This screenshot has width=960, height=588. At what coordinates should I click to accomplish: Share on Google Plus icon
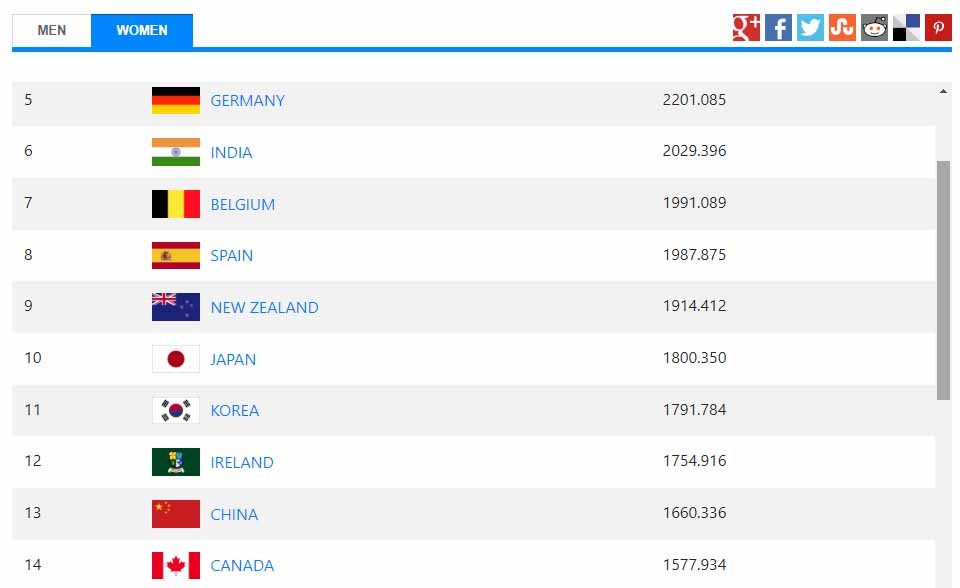click(x=746, y=28)
